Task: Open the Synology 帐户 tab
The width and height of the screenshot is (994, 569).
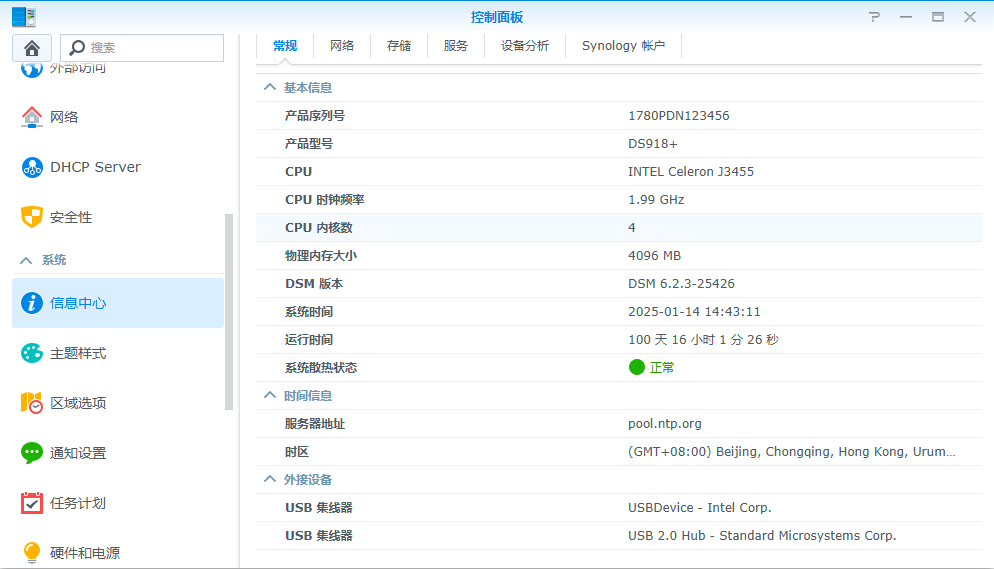Action: 623,46
